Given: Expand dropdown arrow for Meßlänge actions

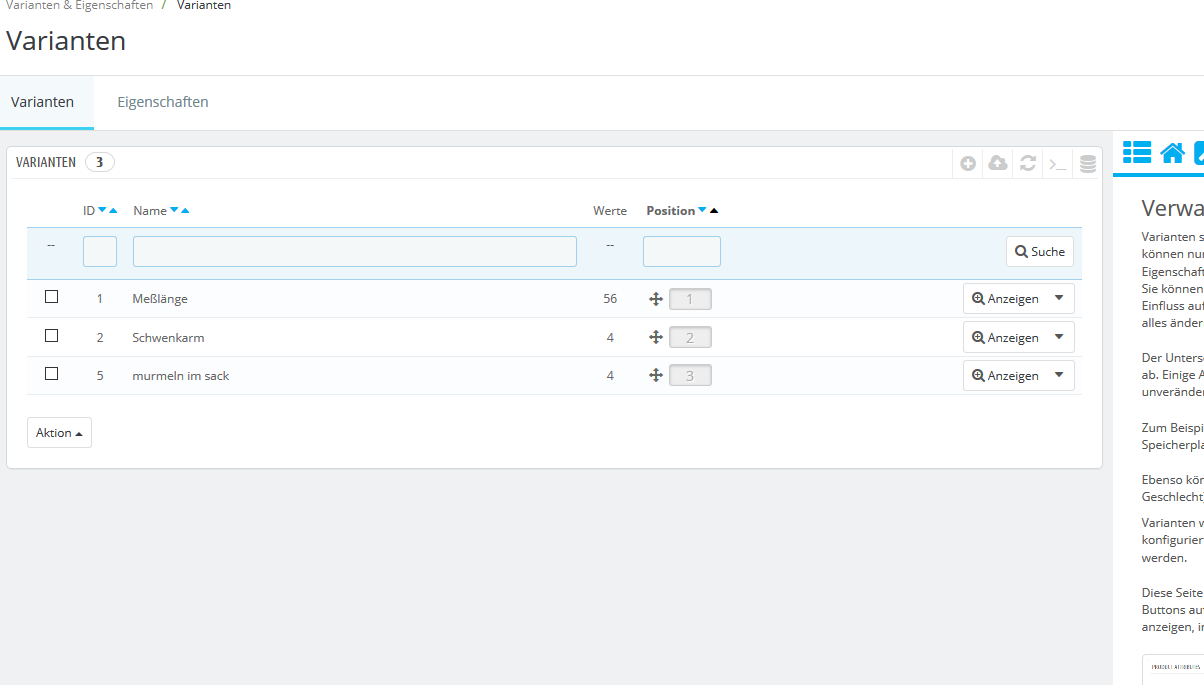Looking at the screenshot, I should (x=1059, y=298).
